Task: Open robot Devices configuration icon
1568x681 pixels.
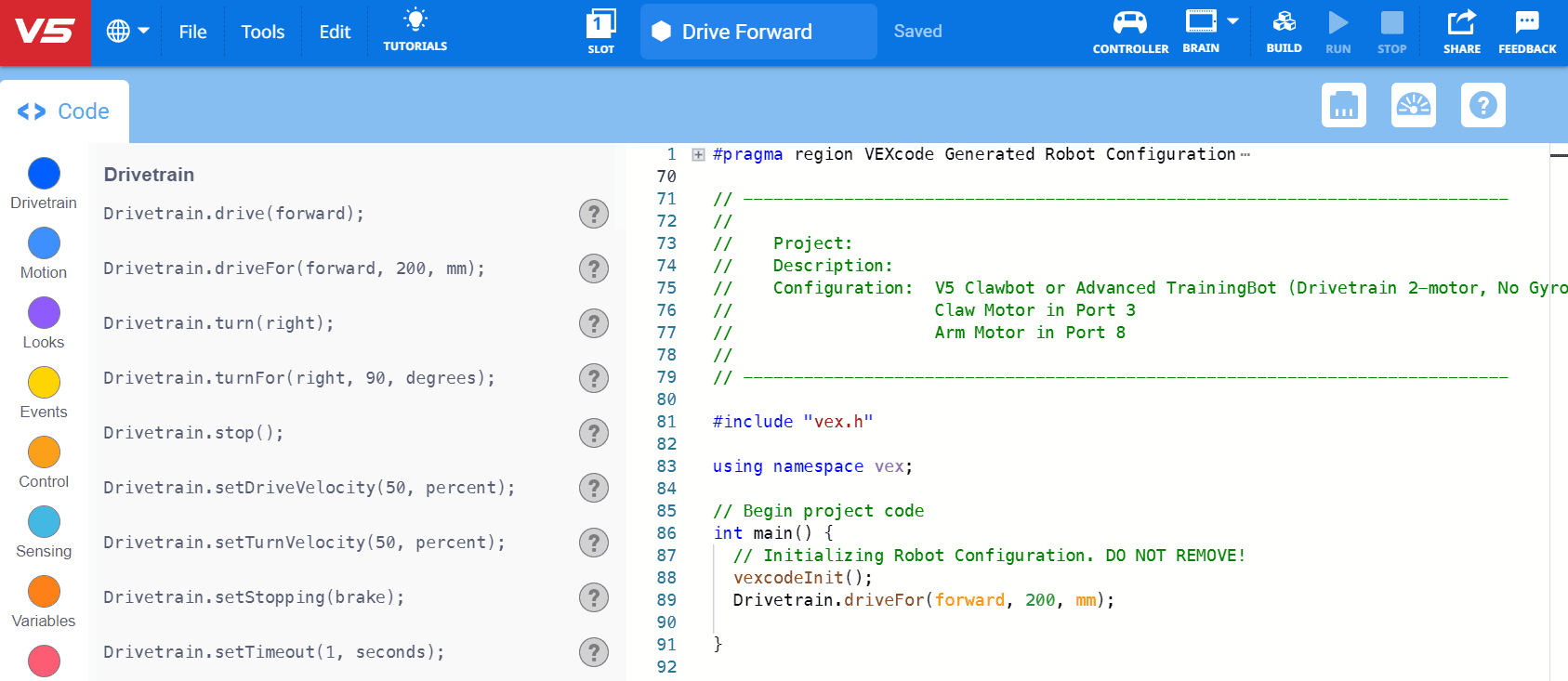Action: (1343, 105)
